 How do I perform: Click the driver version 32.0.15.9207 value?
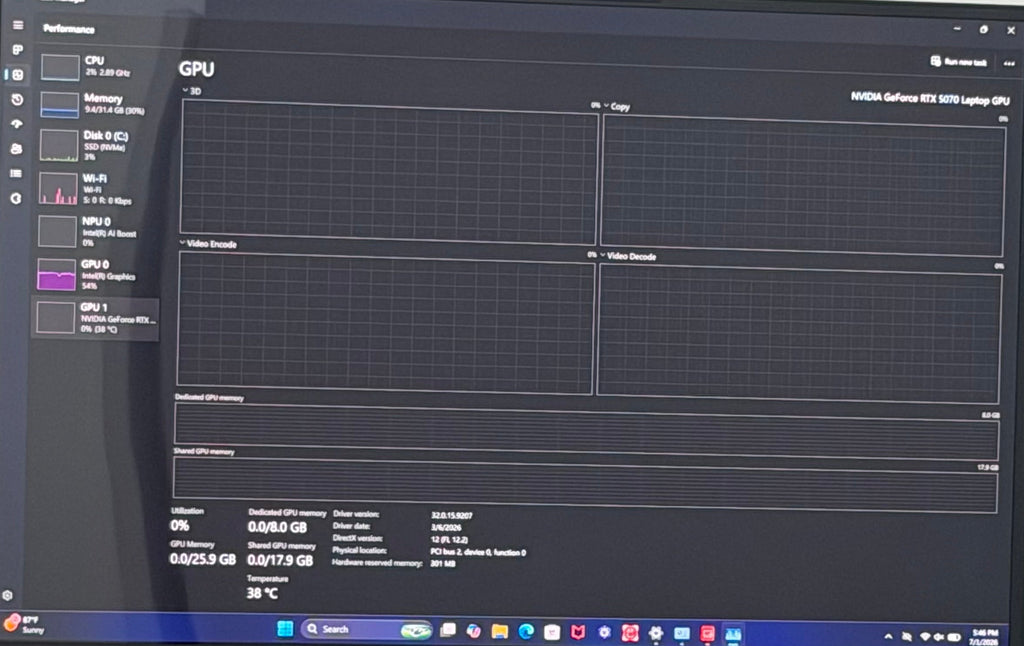pos(451,515)
